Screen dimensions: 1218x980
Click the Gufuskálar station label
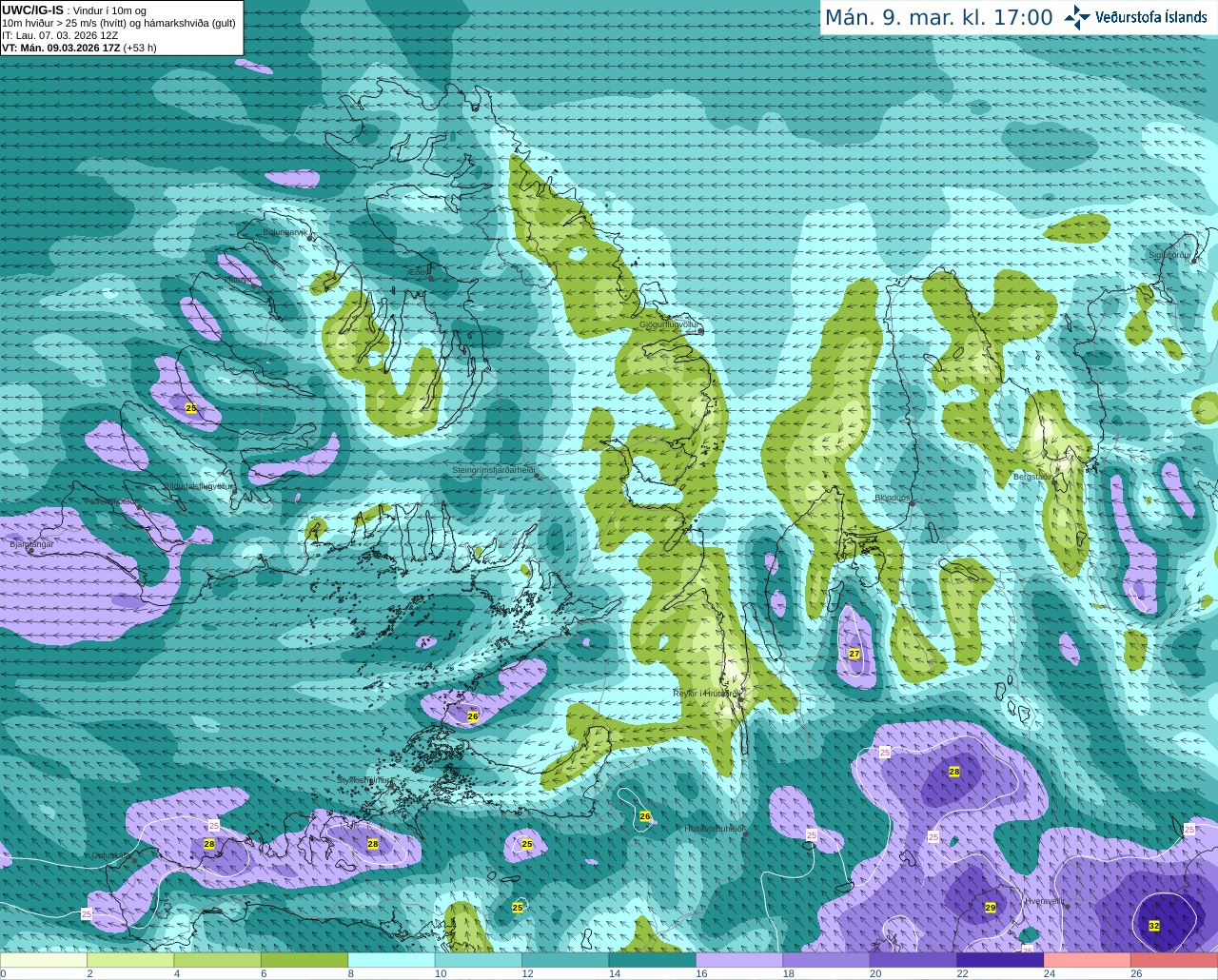[x=111, y=855]
